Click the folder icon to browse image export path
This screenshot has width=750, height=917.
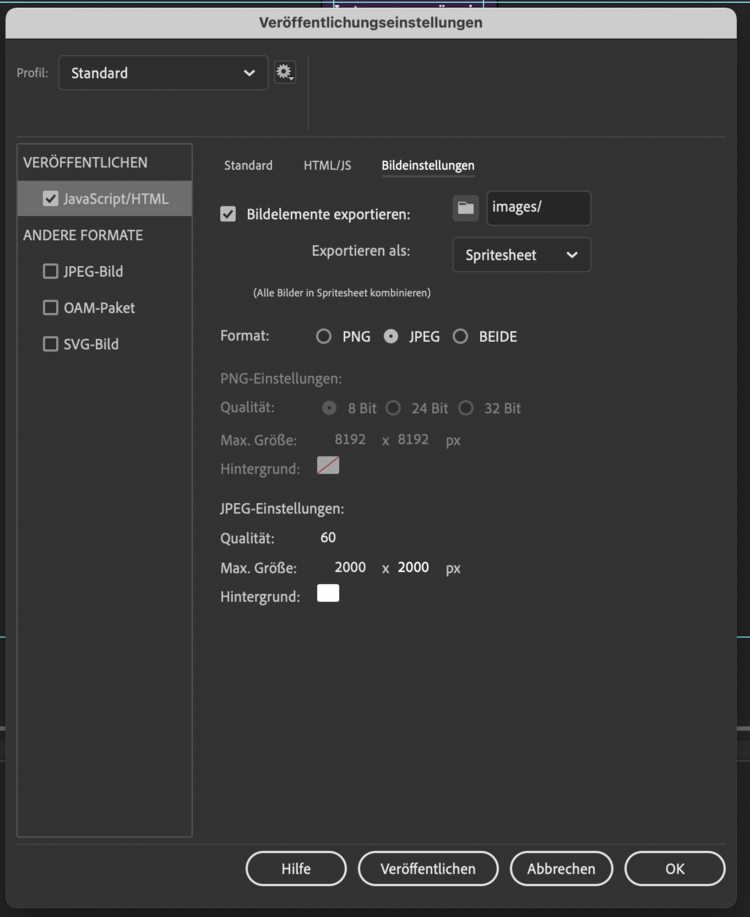pyautogui.click(x=464, y=208)
